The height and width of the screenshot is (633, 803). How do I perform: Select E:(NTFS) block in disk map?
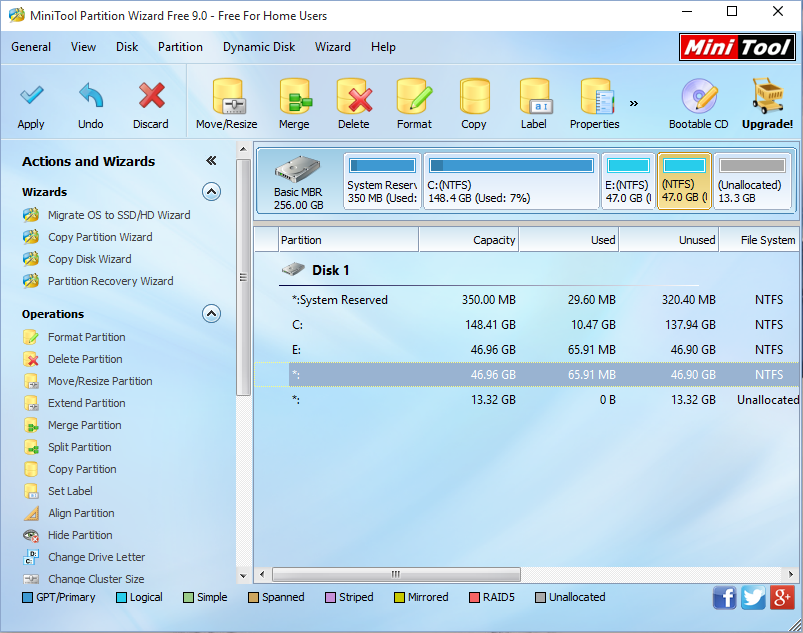(x=628, y=181)
